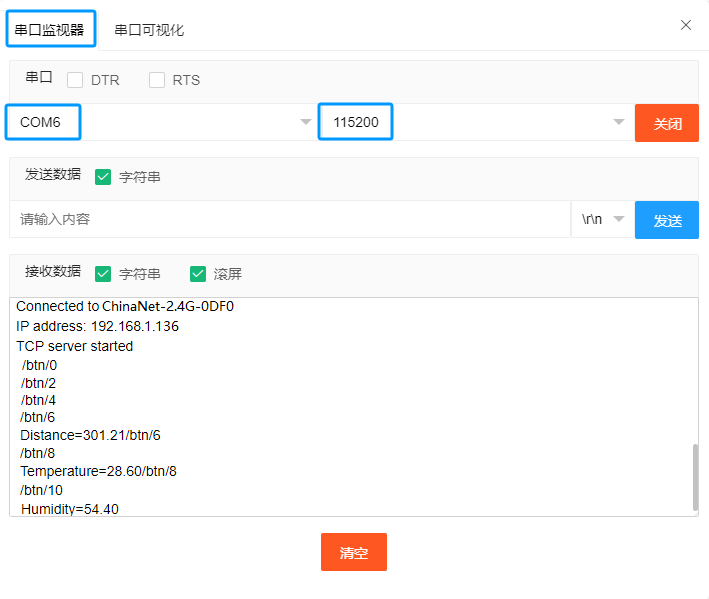709x599 pixels.
Task: Click the 清空 button to clear output
Action: [353, 552]
